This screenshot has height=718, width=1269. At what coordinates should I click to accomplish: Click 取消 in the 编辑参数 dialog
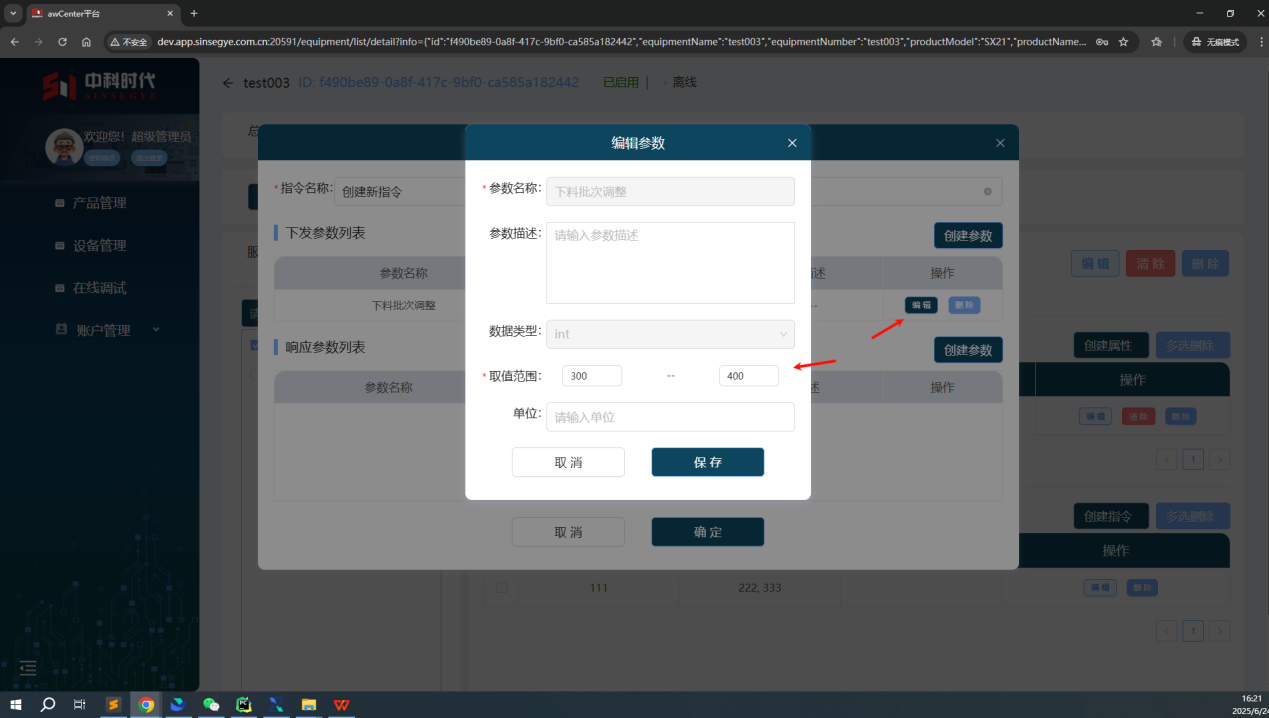568,462
